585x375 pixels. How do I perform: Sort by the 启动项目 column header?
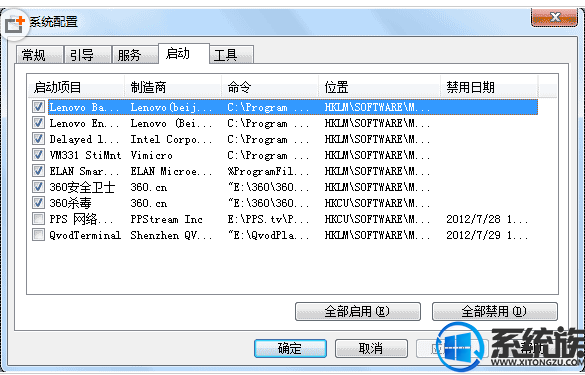click(x=76, y=88)
